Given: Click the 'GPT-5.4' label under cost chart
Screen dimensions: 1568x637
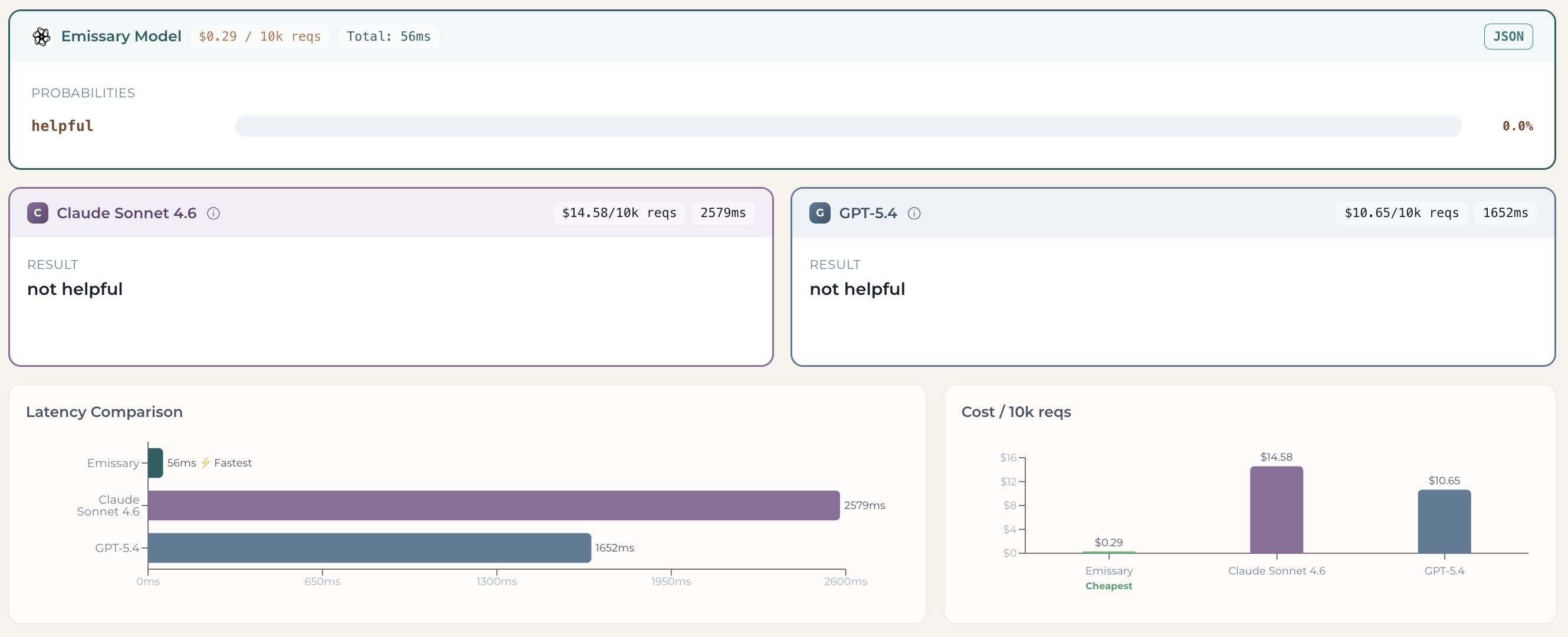Looking at the screenshot, I should point(1445,571).
